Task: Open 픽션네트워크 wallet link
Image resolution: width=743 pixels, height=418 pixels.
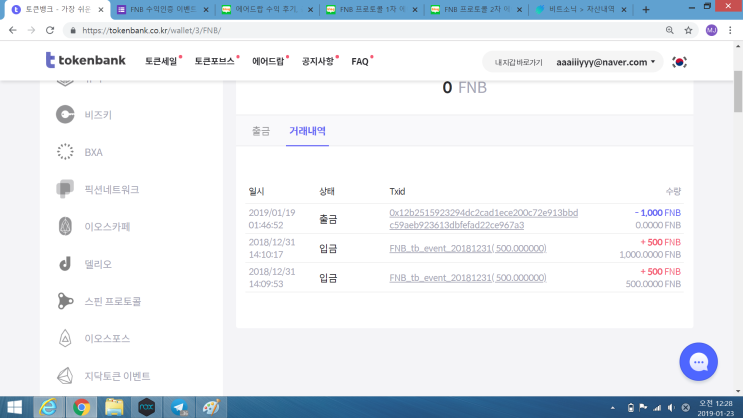Action: coord(111,189)
